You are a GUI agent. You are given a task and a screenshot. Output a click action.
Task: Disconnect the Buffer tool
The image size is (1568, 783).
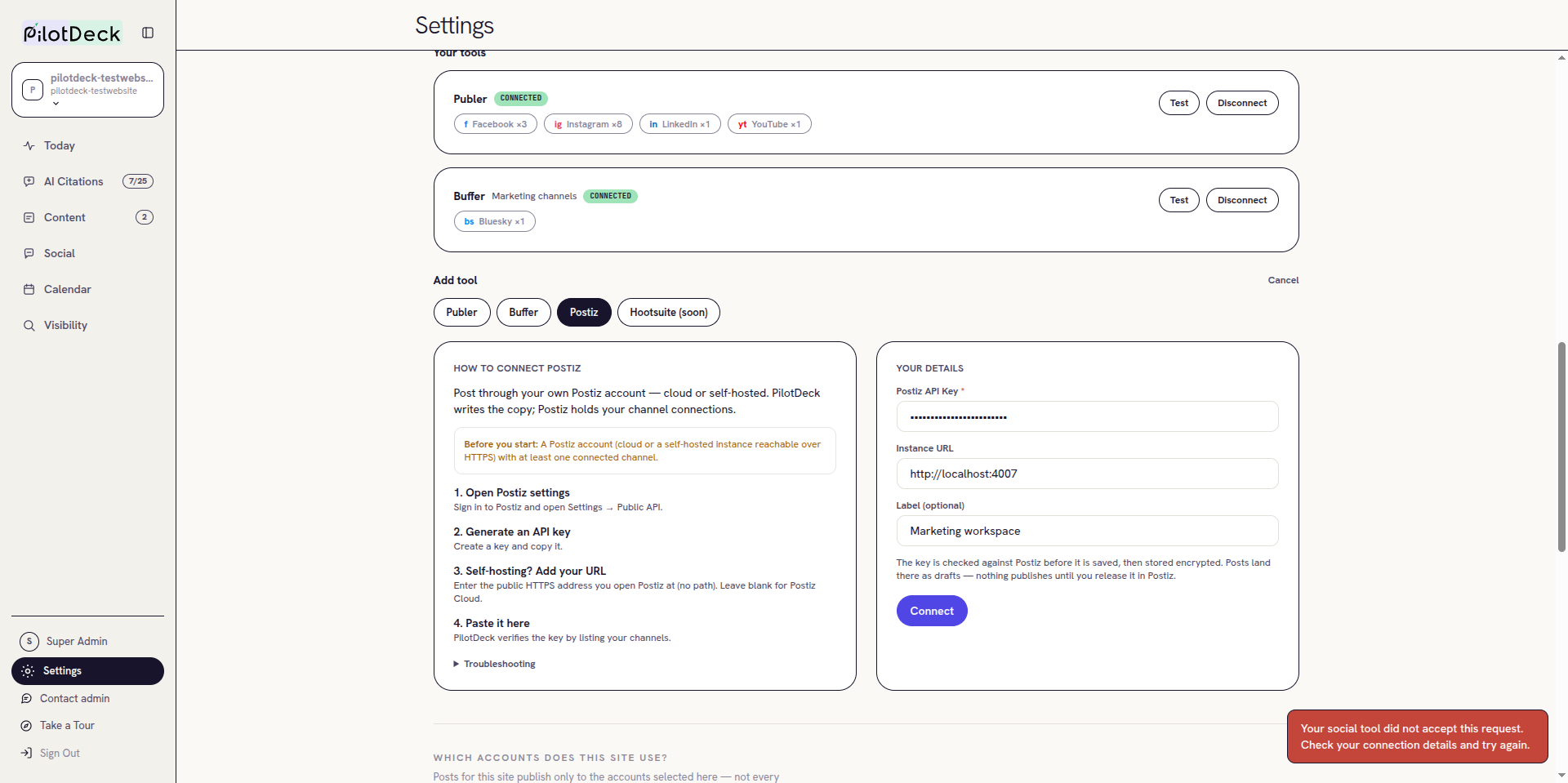pos(1242,200)
